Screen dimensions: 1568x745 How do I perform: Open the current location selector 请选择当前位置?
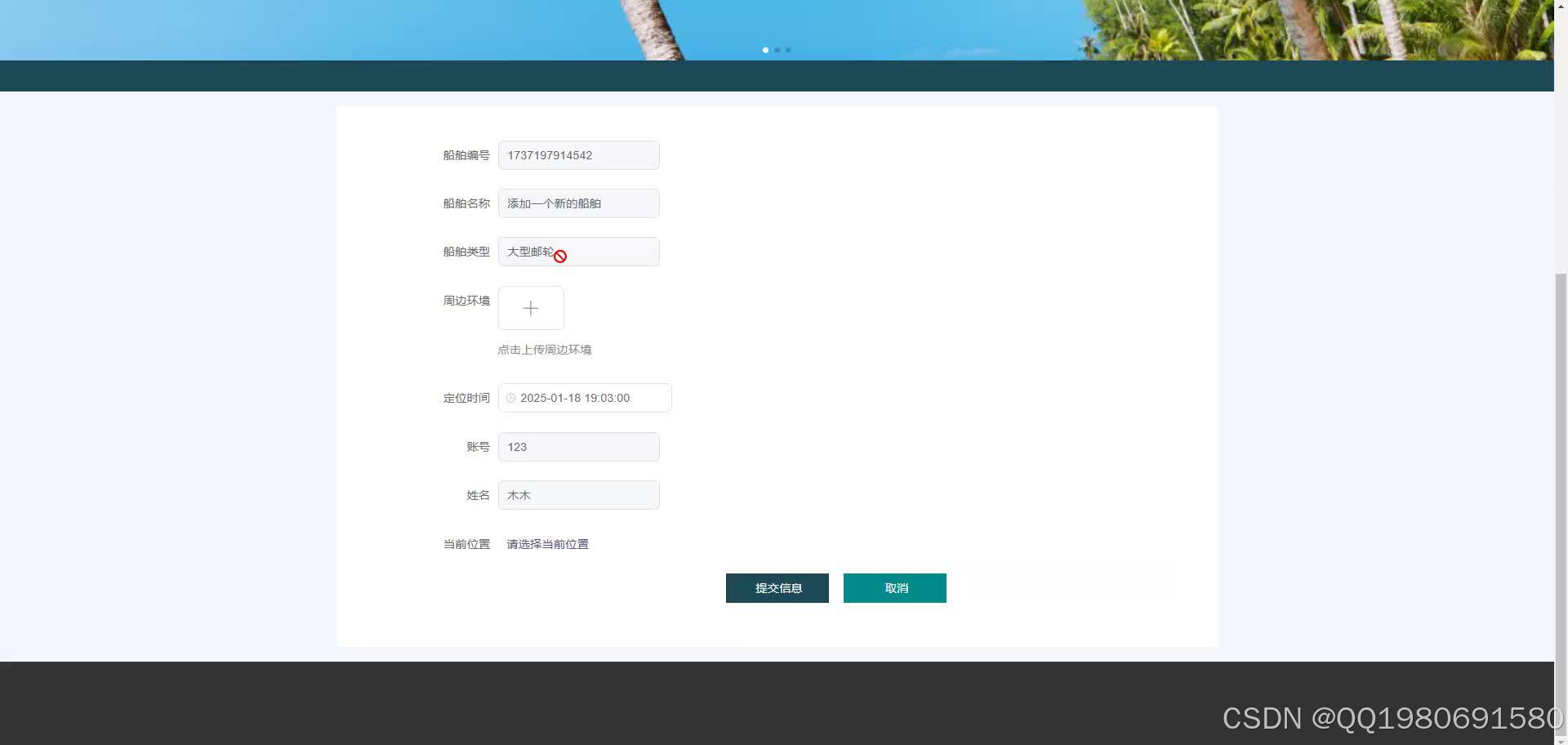click(x=547, y=543)
